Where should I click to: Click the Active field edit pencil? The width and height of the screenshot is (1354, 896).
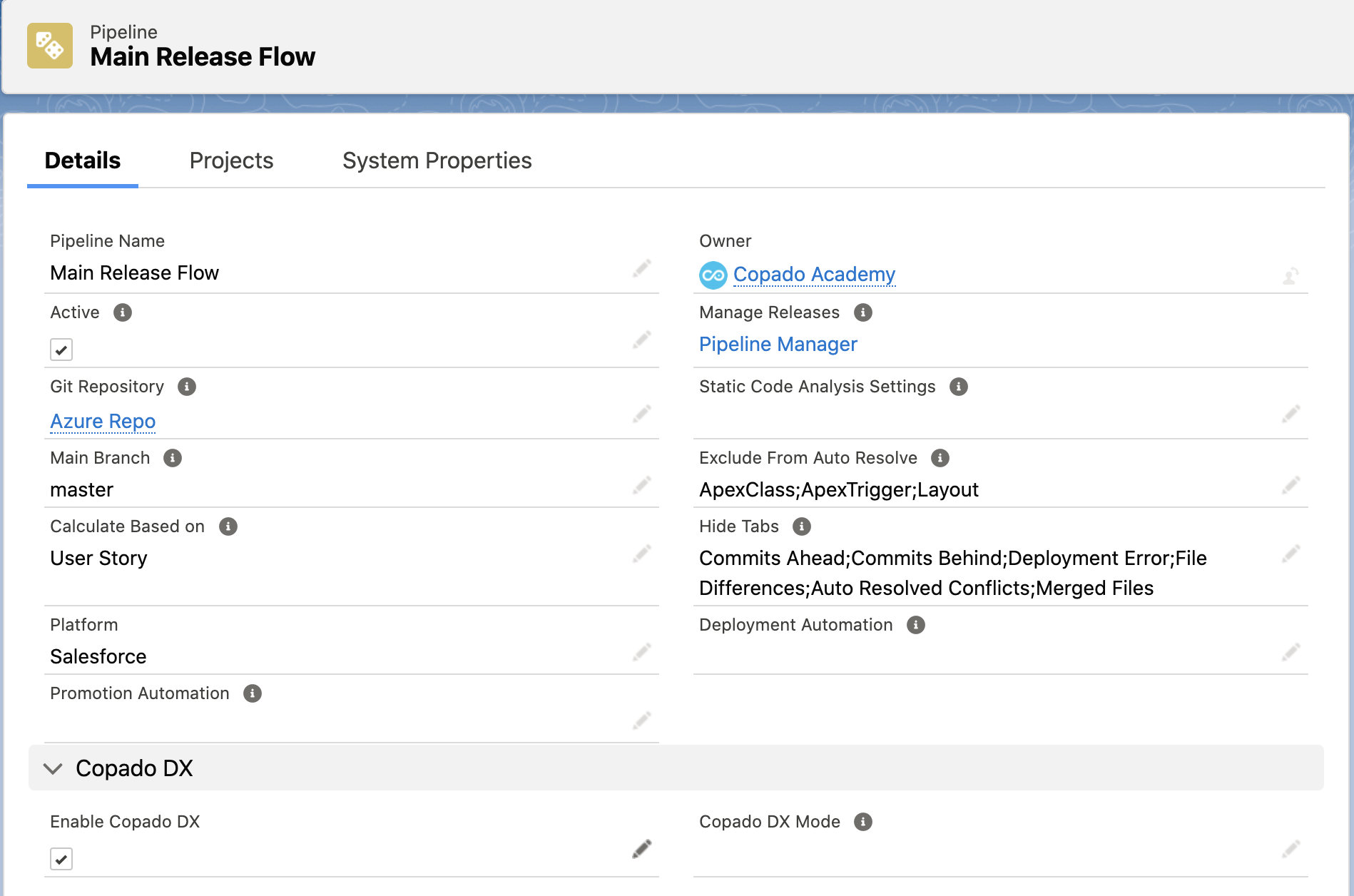pos(642,340)
